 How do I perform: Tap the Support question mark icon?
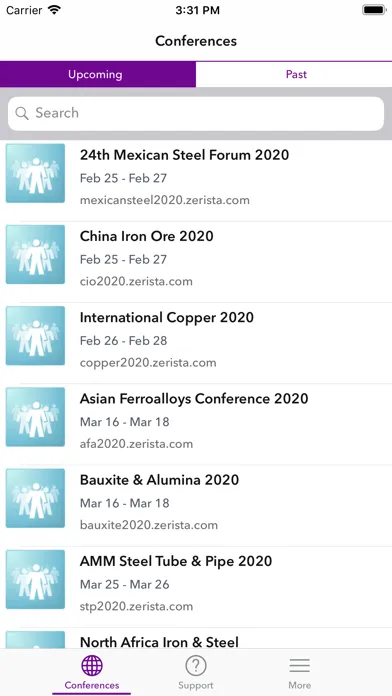tap(196, 665)
